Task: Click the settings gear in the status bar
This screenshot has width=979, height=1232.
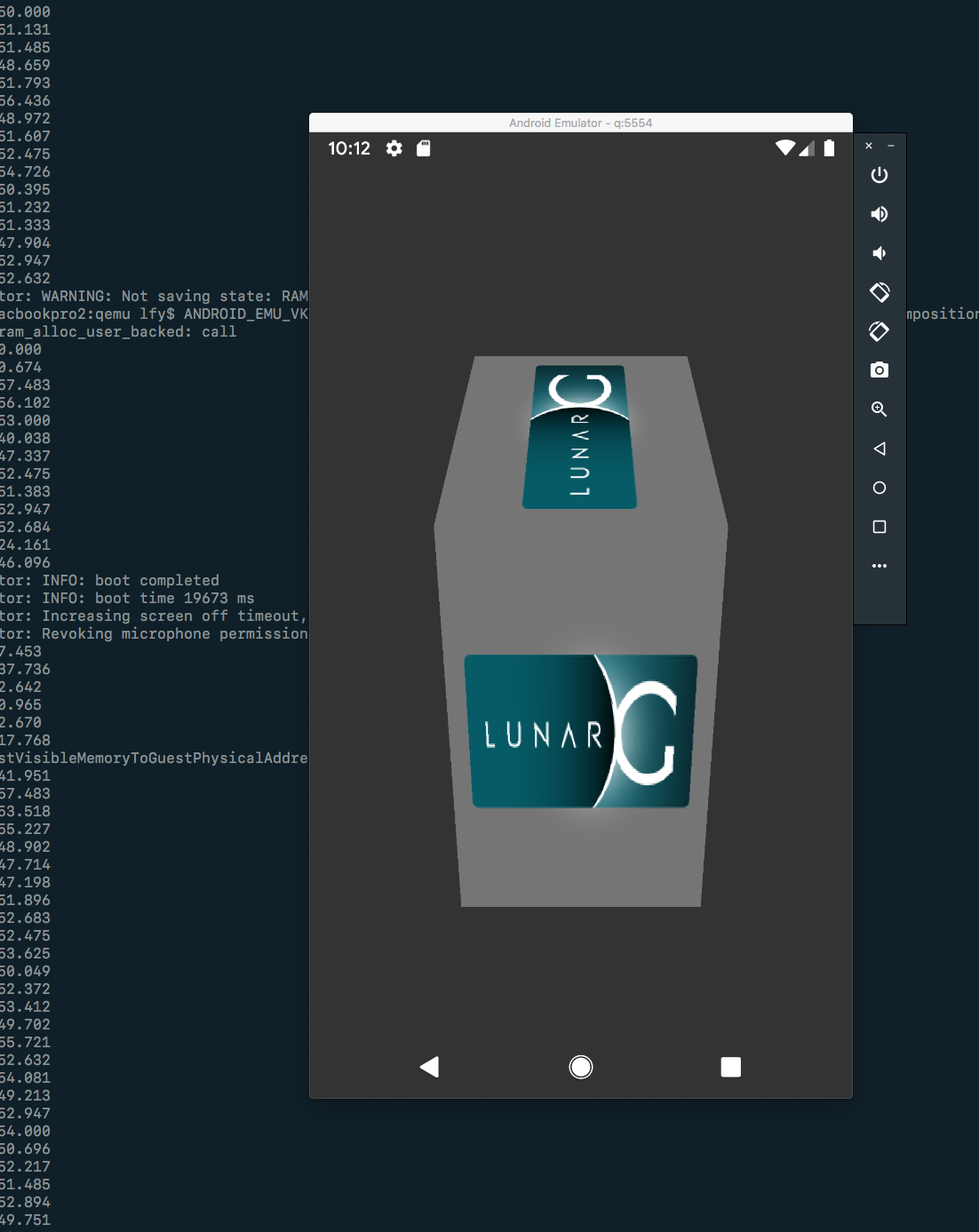Action: pyautogui.click(x=394, y=148)
